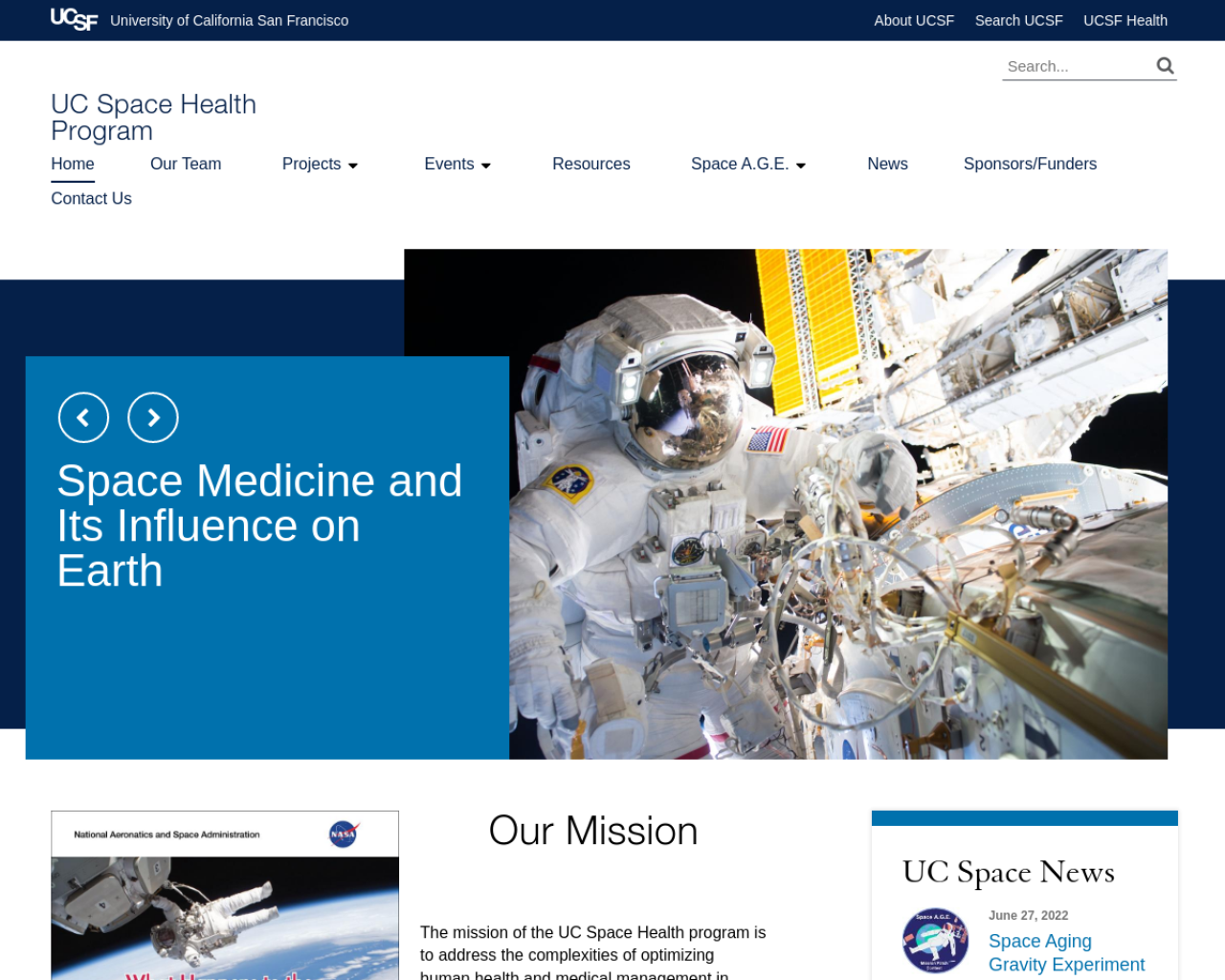Open the Contact Us page
The image size is (1225, 980).
coord(91,198)
